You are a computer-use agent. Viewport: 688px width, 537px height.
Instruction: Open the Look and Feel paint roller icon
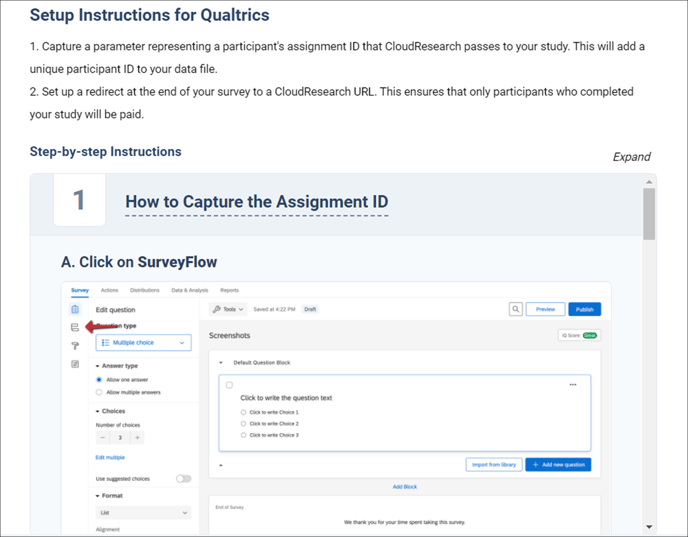[75, 346]
